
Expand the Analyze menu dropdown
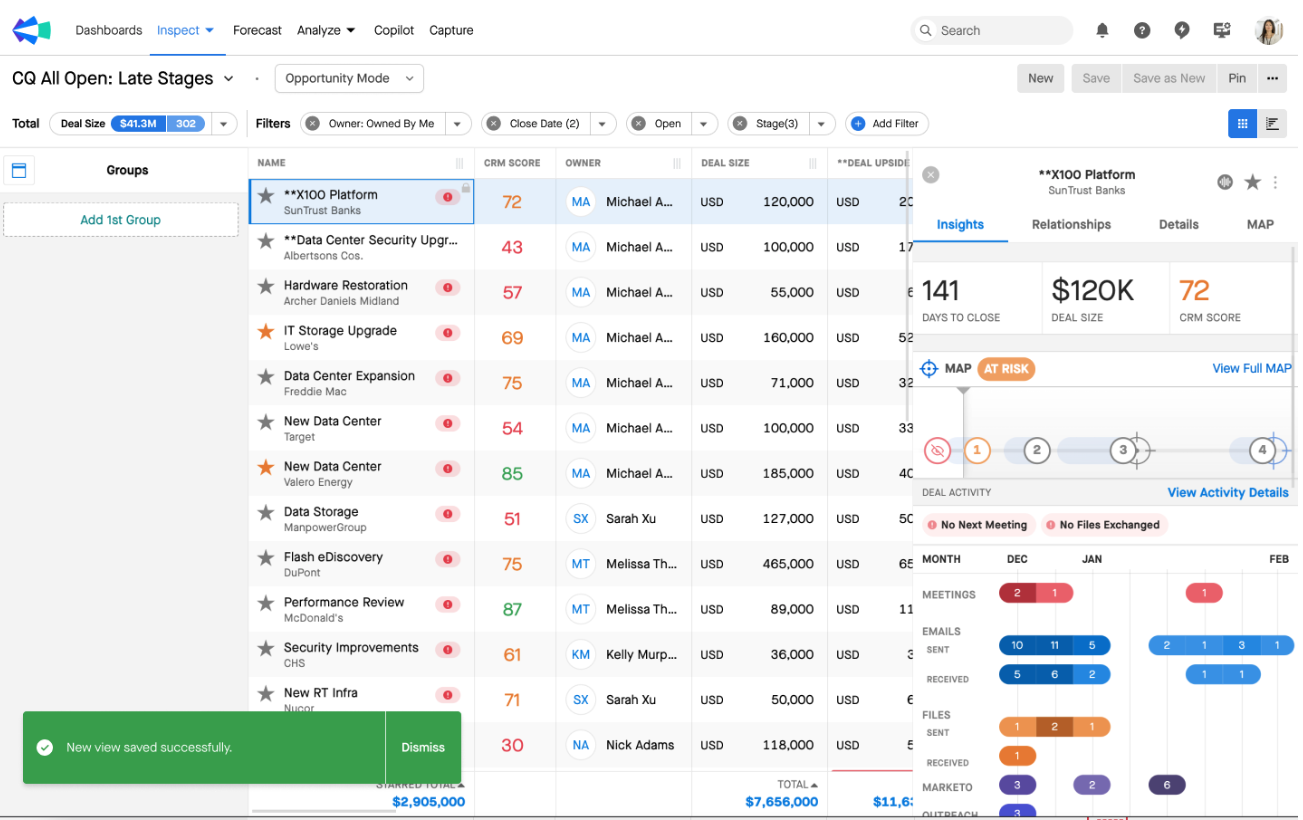tap(326, 30)
